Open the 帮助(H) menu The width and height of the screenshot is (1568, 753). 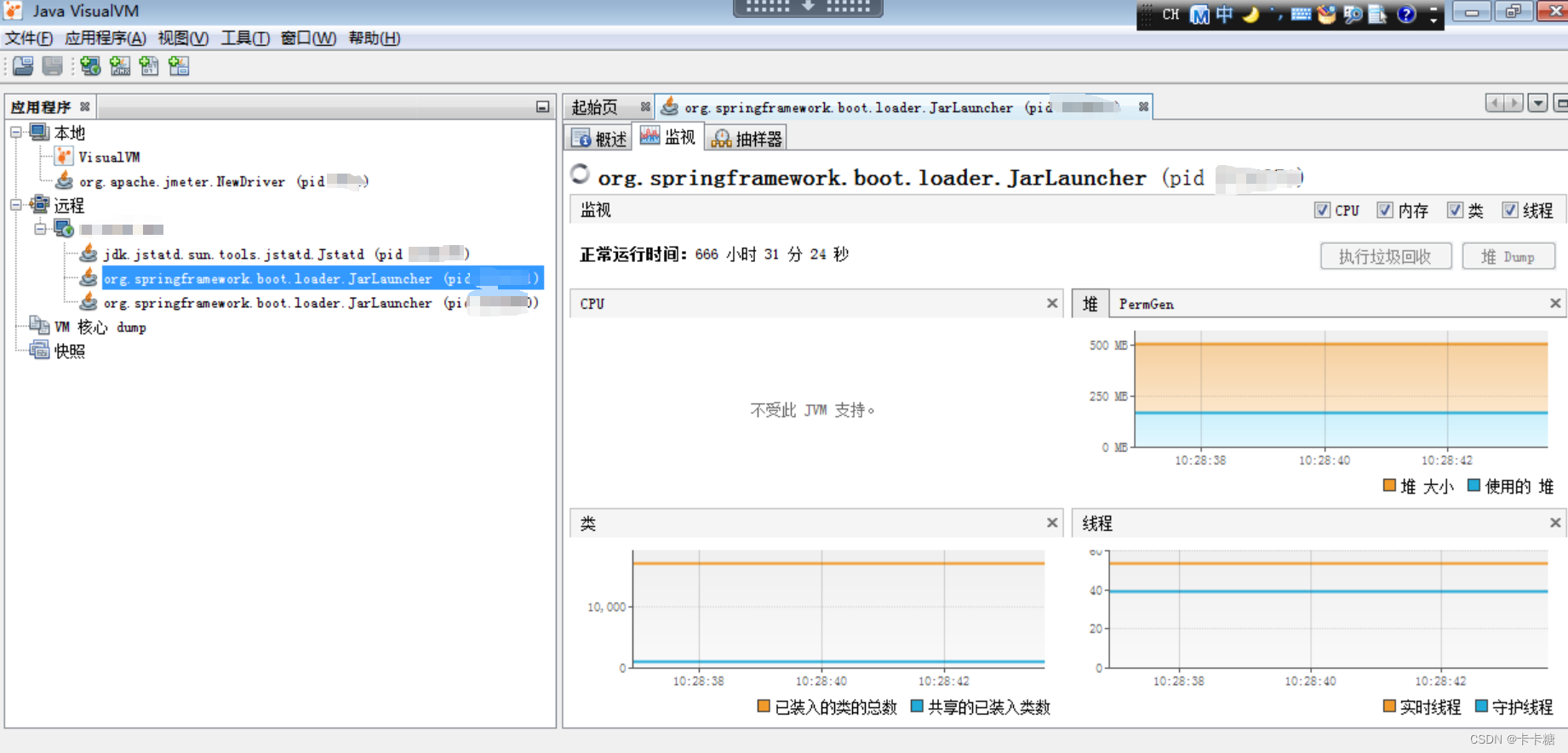point(375,38)
